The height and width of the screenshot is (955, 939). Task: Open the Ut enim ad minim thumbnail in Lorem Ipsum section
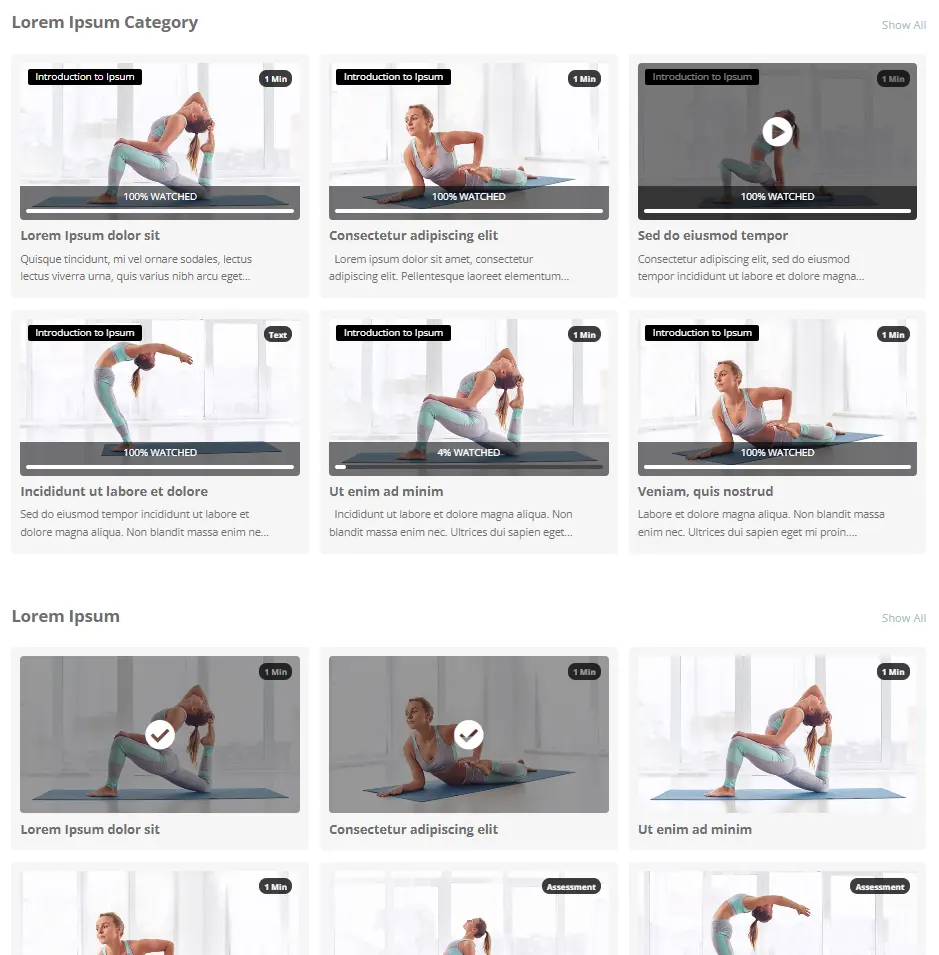click(x=777, y=734)
